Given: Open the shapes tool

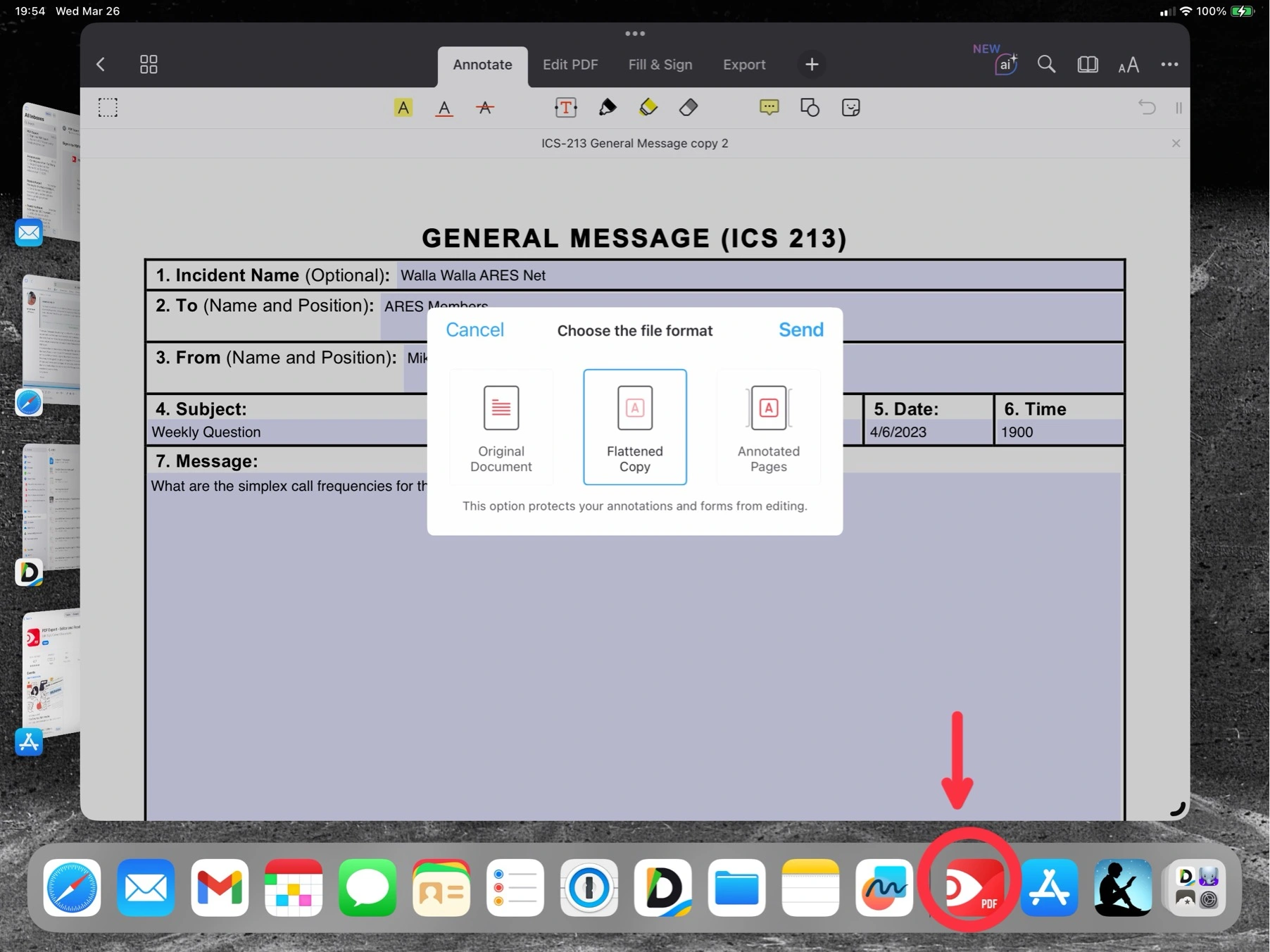Looking at the screenshot, I should pos(810,108).
